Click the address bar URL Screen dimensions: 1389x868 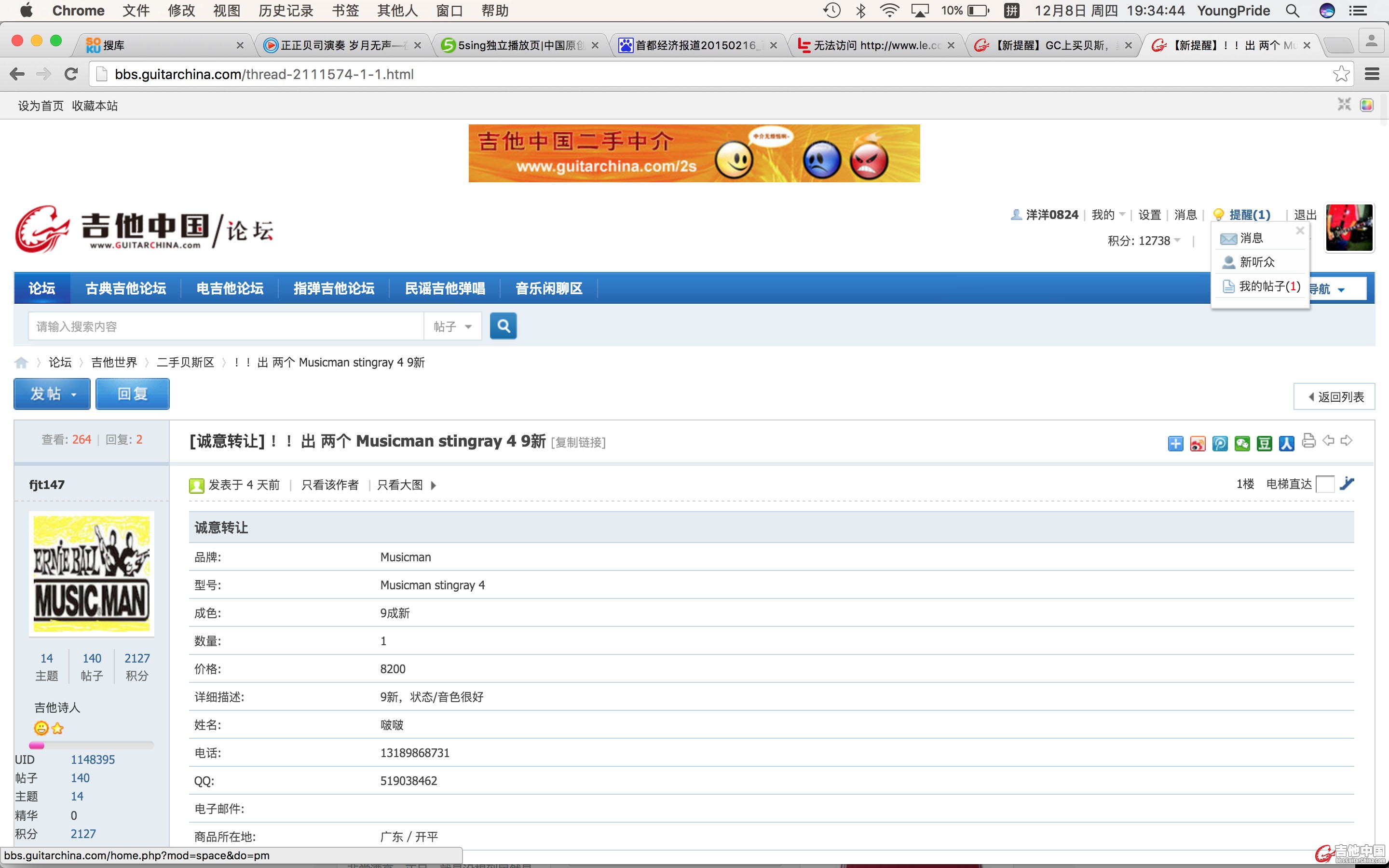tap(264, 74)
